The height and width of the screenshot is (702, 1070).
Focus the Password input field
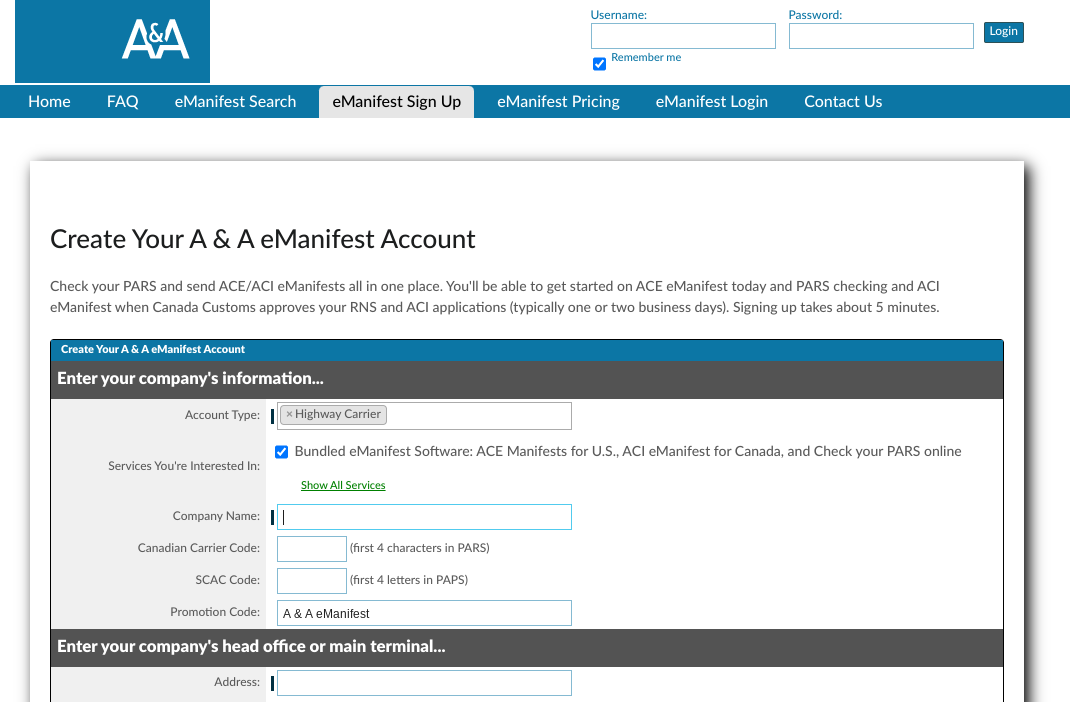(x=881, y=36)
